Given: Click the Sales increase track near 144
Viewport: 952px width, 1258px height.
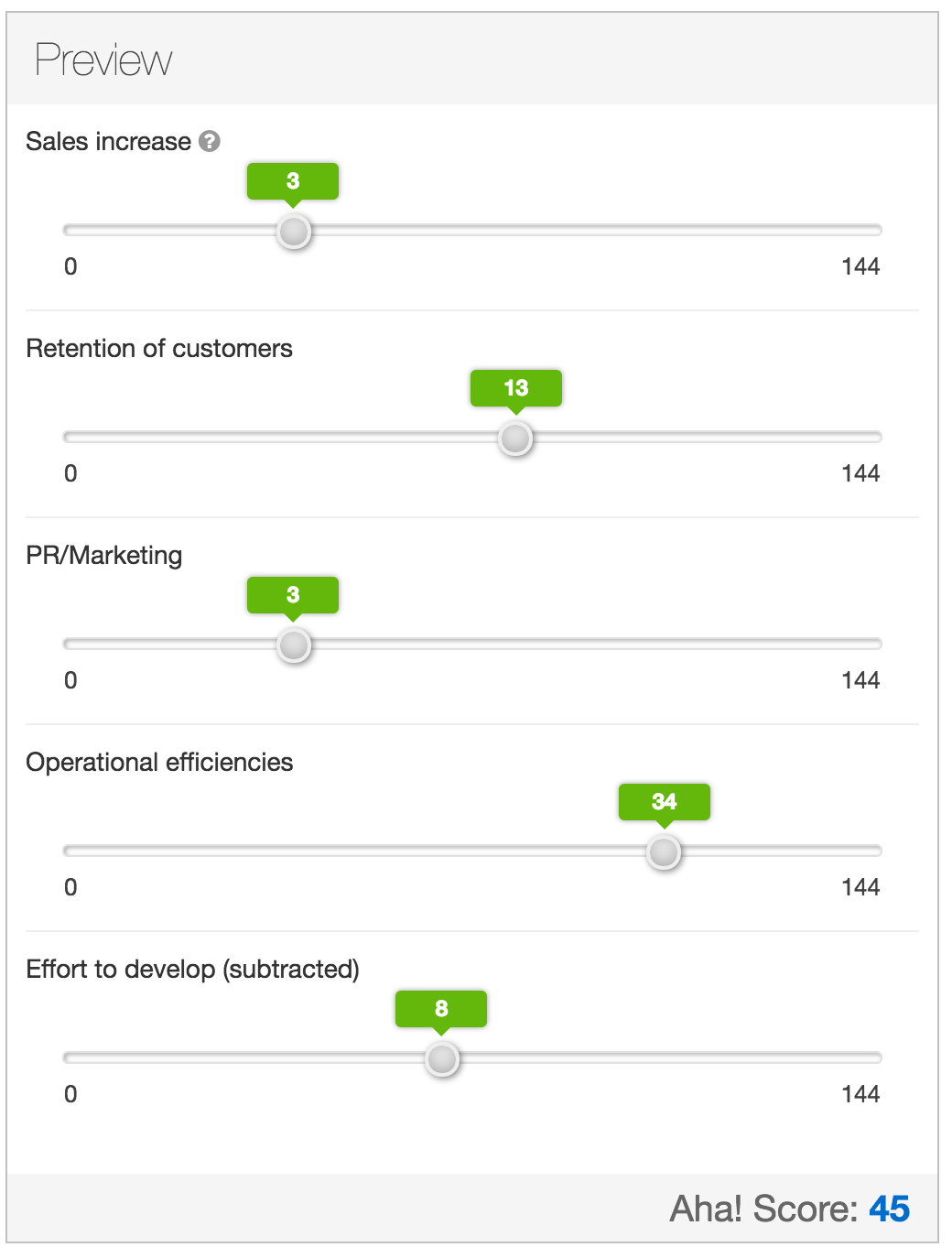Looking at the screenshot, I should tap(860, 230).
